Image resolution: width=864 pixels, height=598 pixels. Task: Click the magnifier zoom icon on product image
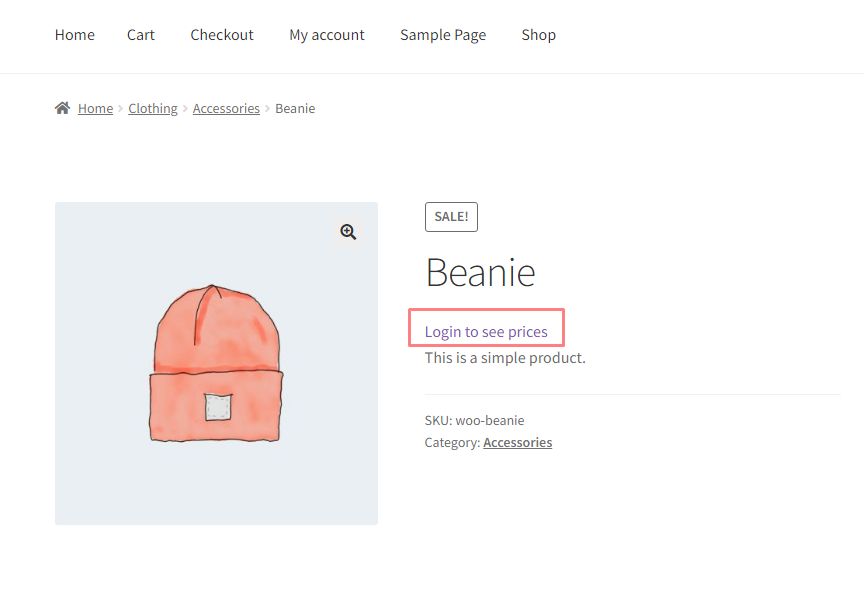(348, 232)
